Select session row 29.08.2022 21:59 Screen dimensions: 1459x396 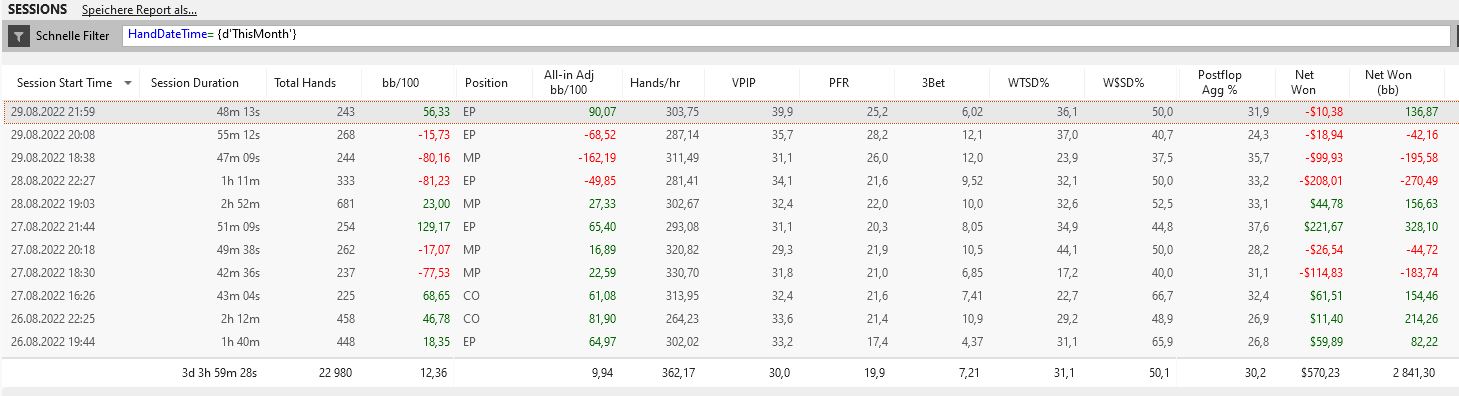pyautogui.click(x=729, y=111)
